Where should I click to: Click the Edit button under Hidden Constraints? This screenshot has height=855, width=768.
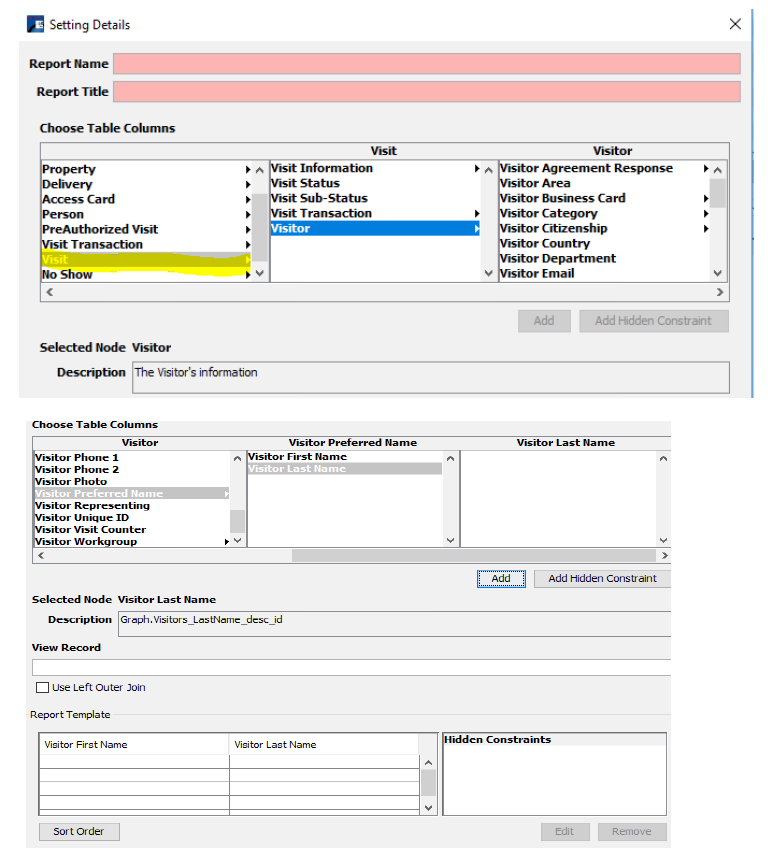(565, 832)
